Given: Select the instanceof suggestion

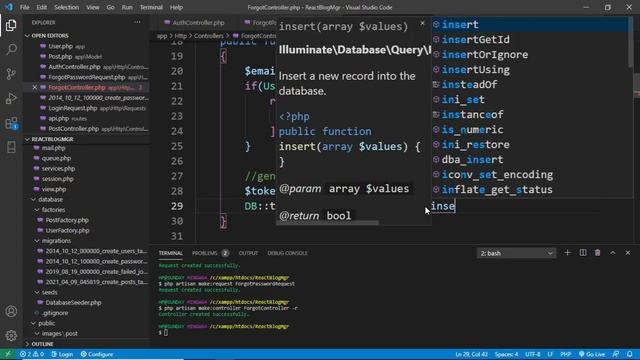Looking at the screenshot, I should [x=530, y=115].
